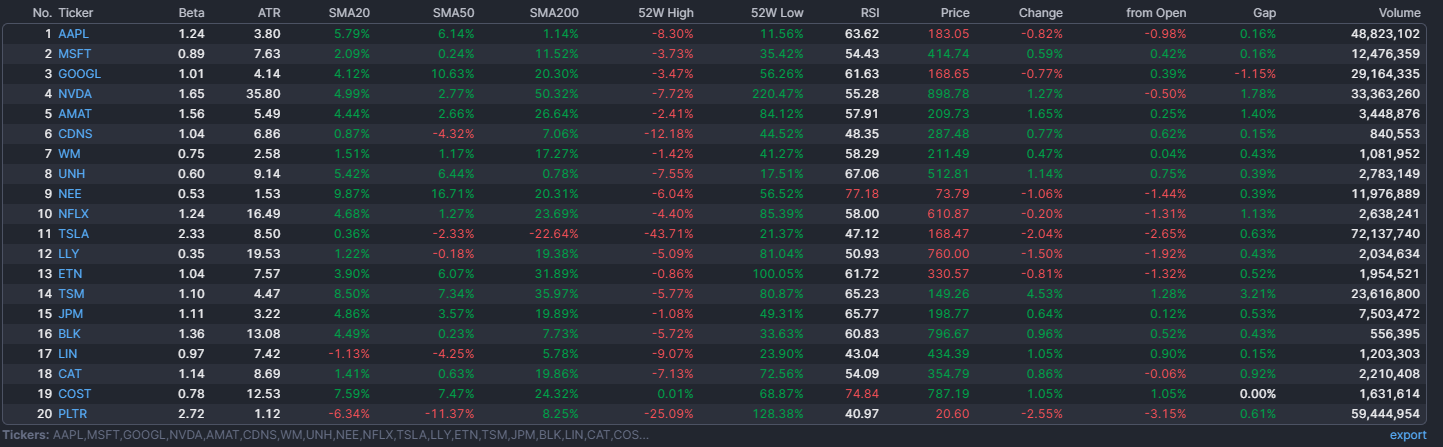Screen dimensions: 1443x447
Task: Click COST Gap value 0.00%
Action: (1258, 394)
